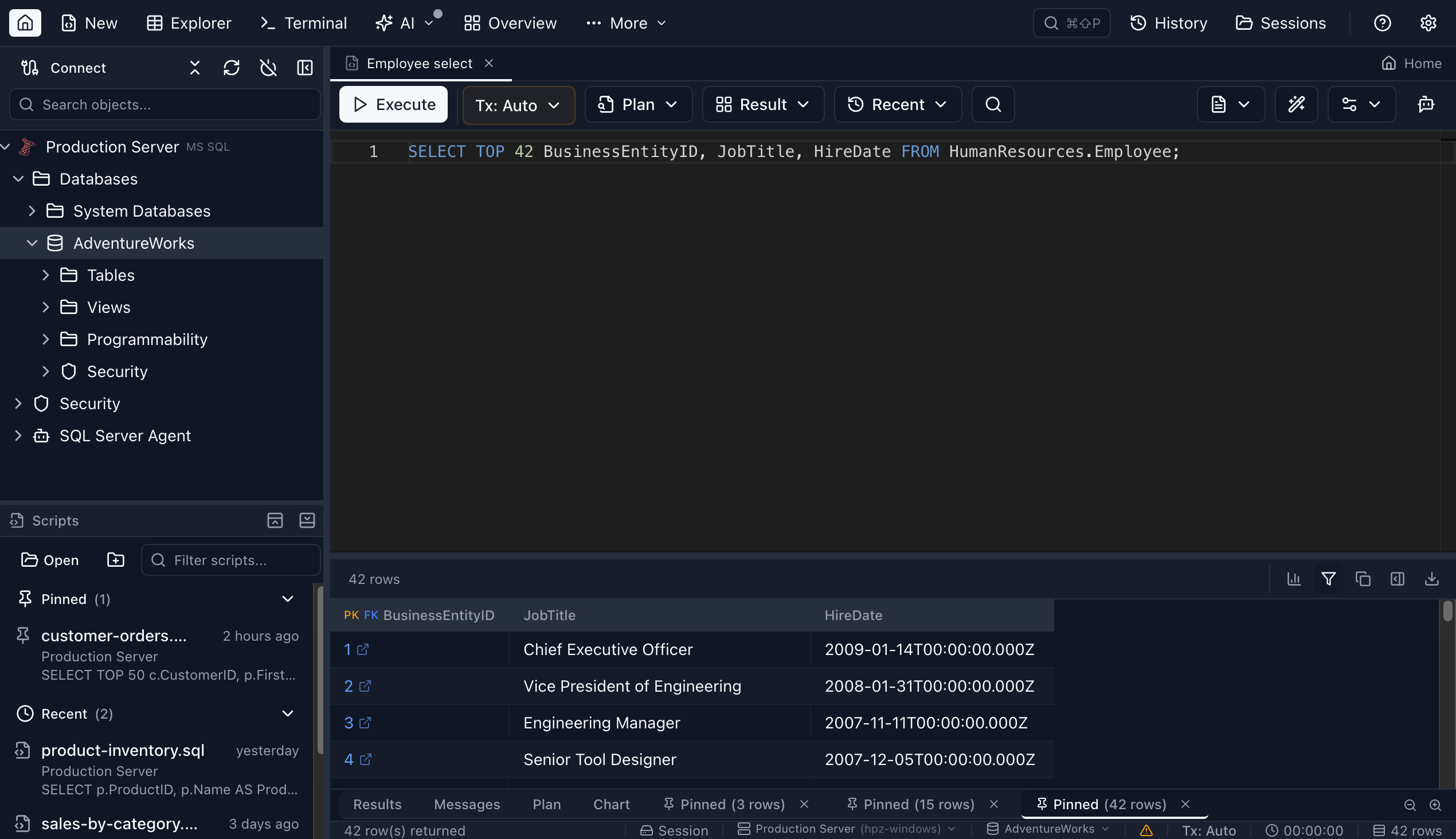Click the zoom in icon in results footer

click(1435, 805)
